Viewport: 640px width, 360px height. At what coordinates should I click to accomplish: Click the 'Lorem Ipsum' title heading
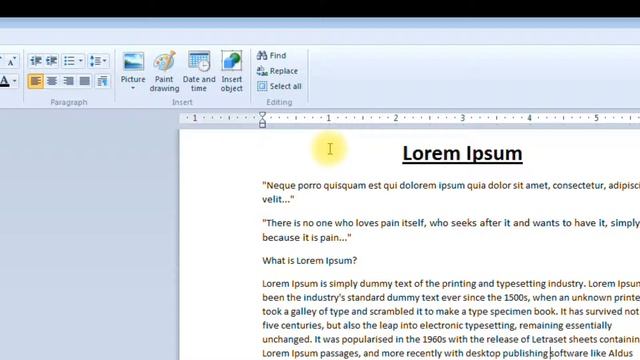click(x=462, y=154)
